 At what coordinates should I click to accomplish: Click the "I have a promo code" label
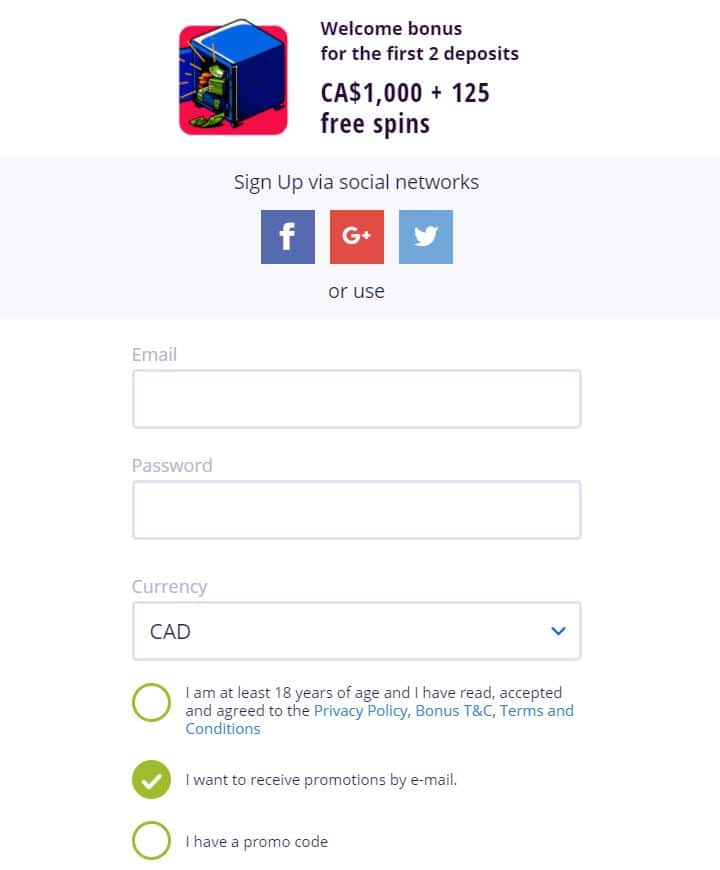pyautogui.click(x=256, y=842)
